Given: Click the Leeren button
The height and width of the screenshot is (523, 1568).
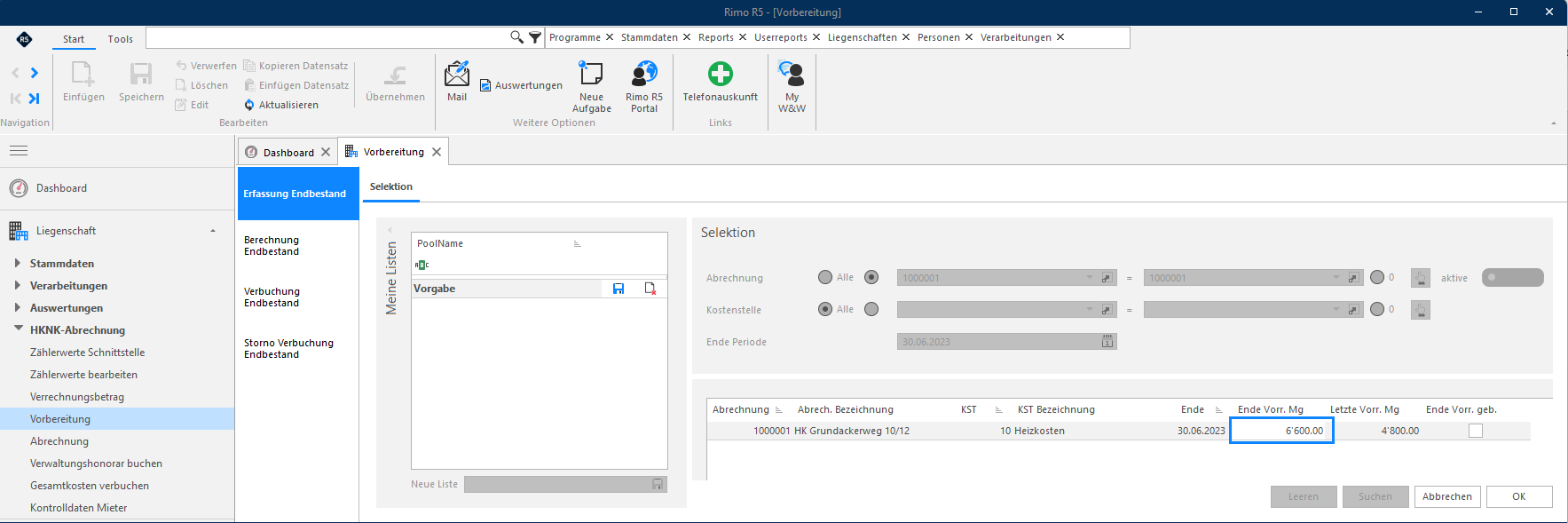Looking at the screenshot, I should tap(1304, 496).
